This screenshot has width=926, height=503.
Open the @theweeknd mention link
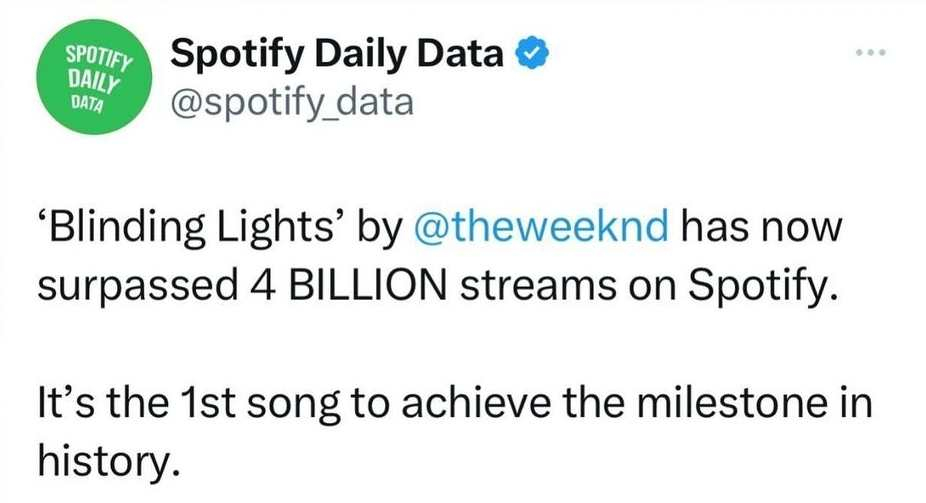pyautogui.click(x=540, y=227)
